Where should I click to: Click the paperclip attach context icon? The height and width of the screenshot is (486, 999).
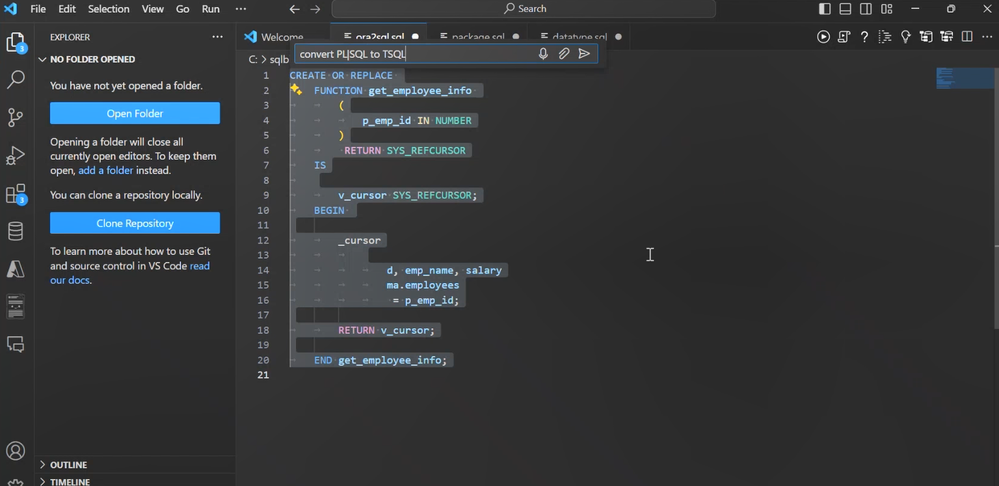point(564,54)
